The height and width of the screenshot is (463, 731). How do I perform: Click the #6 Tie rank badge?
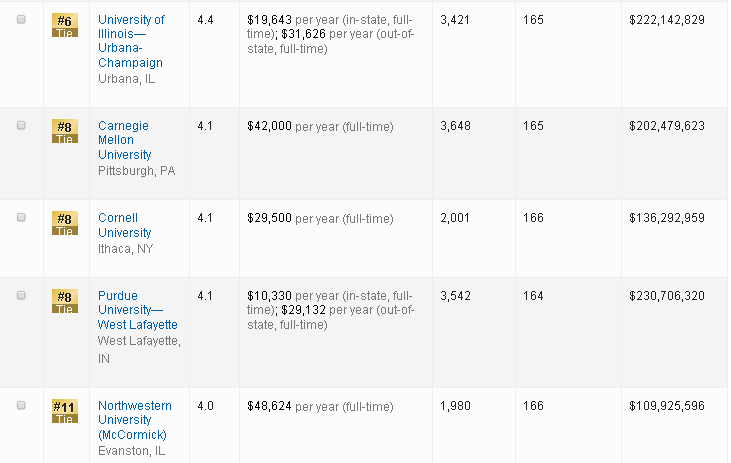(64, 25)
